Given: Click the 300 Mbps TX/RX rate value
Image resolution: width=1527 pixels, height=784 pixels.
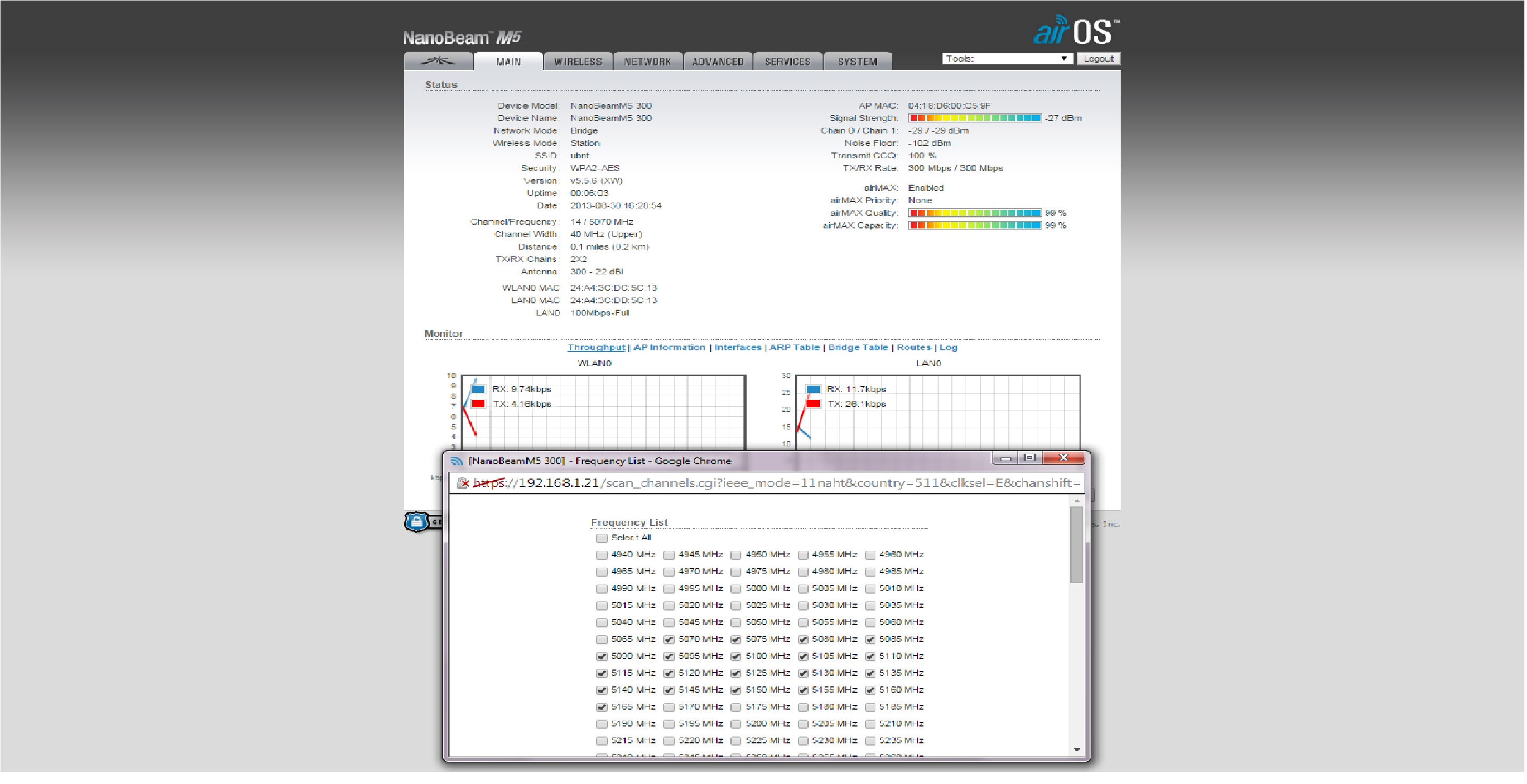Looking at the screenshot, I should [956, 168].
